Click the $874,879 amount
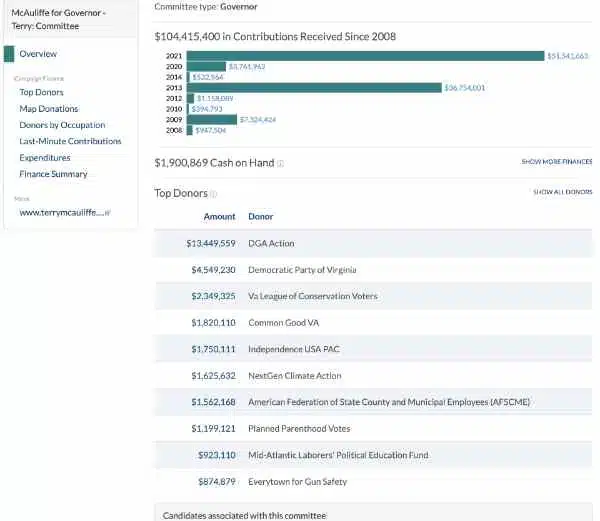The width and height of the screenshot is (600, 521). (217, 482)
